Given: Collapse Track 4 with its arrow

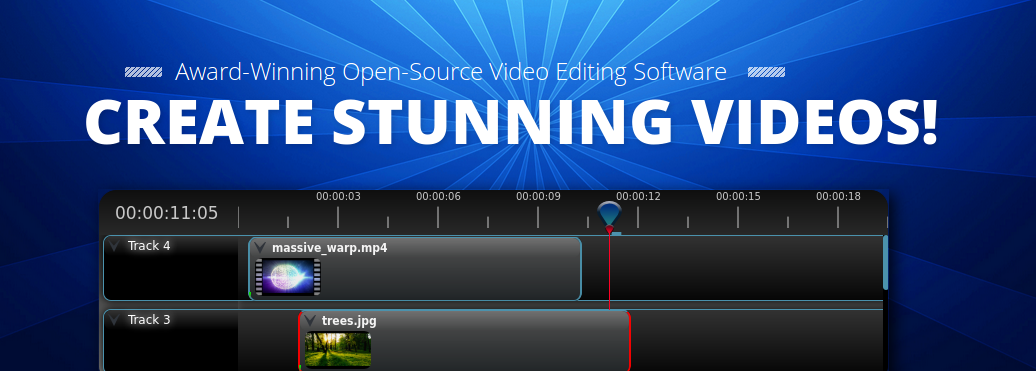Looking at the screenshot, I should point(115,246).
